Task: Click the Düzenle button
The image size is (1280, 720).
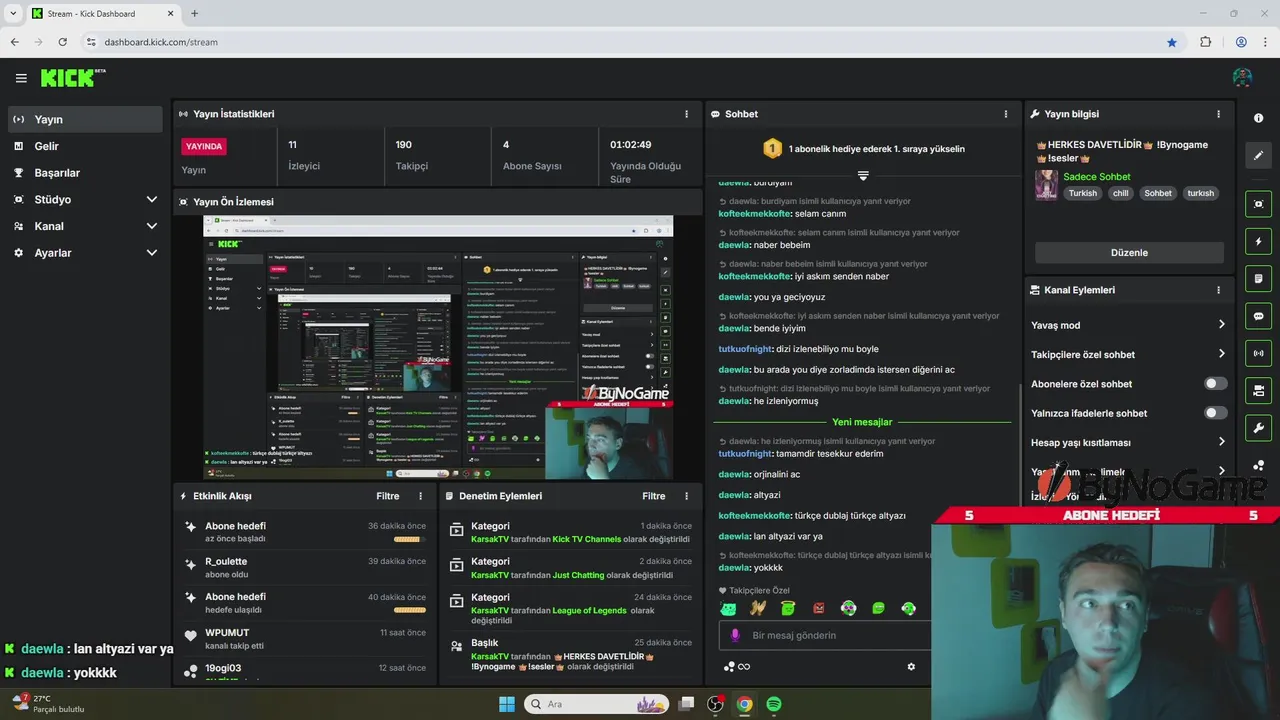Action: pyautogui.click(x=1129, y=253)
